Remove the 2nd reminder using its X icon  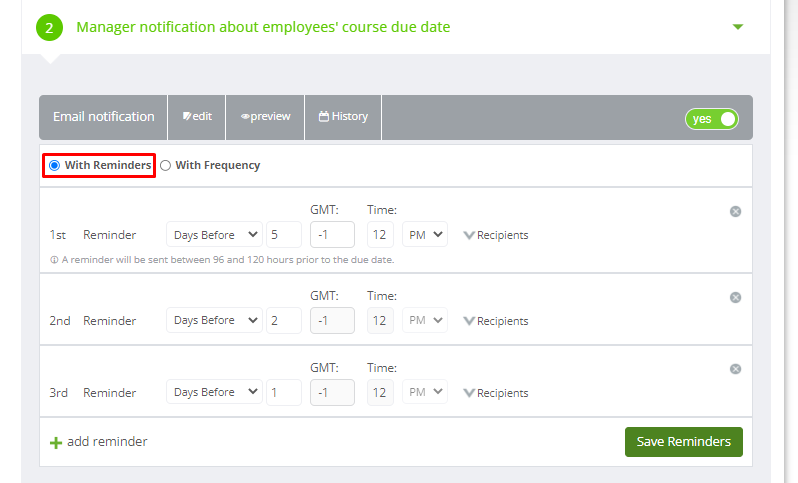[x=735, y=297]
